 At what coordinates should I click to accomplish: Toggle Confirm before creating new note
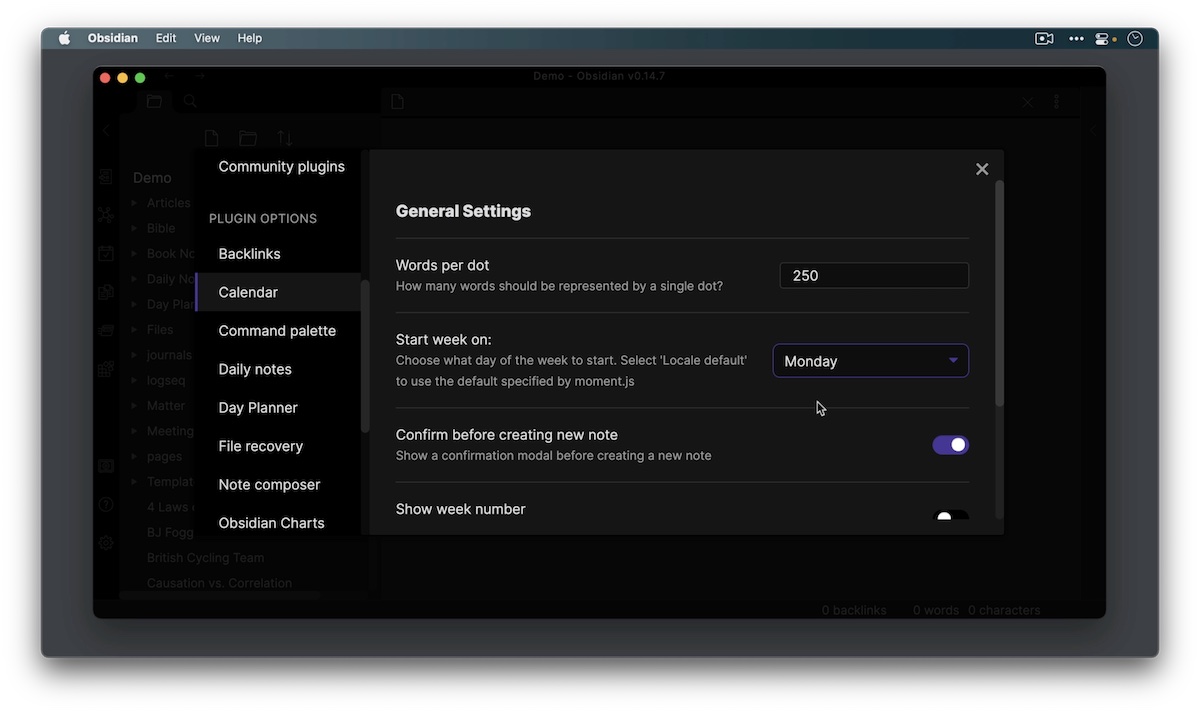[951, 445]
